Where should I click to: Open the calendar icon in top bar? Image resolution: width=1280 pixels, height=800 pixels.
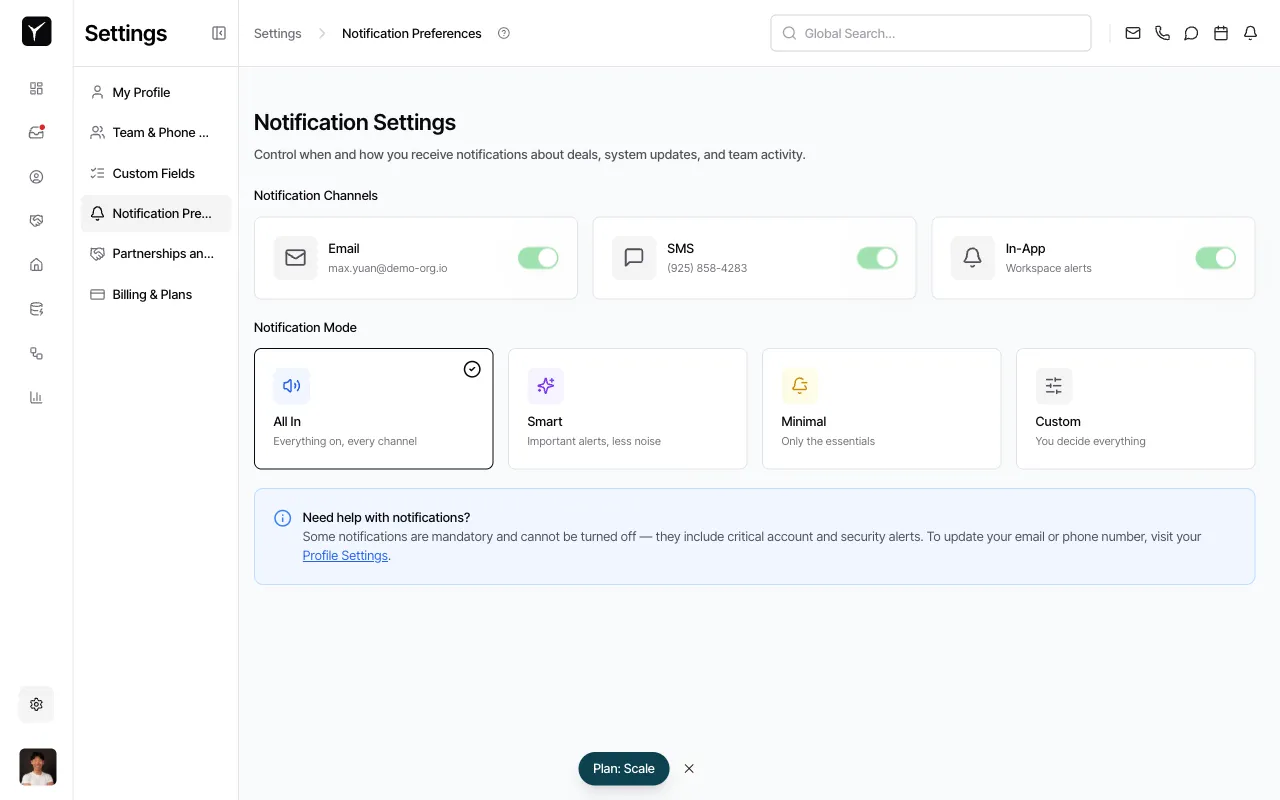coord(1220,33)
